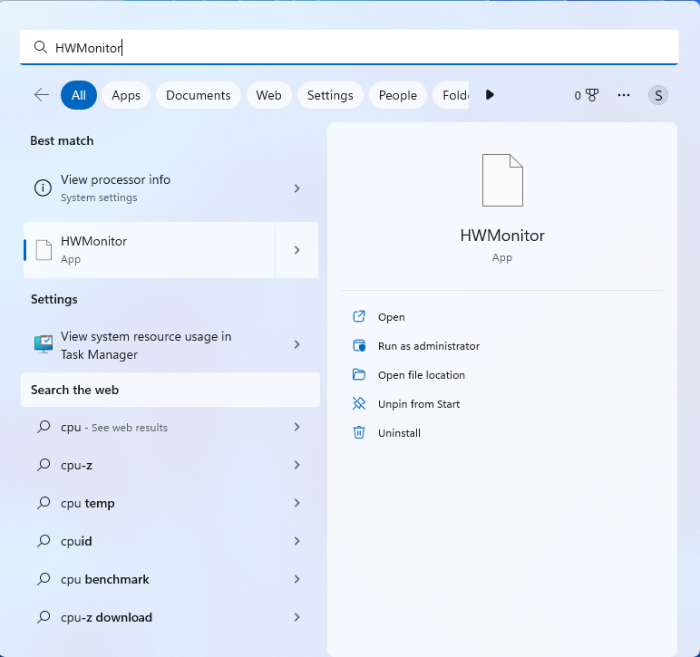Show more filter tabs with the play arrow

pyautogui.click(x=490, y=95)
